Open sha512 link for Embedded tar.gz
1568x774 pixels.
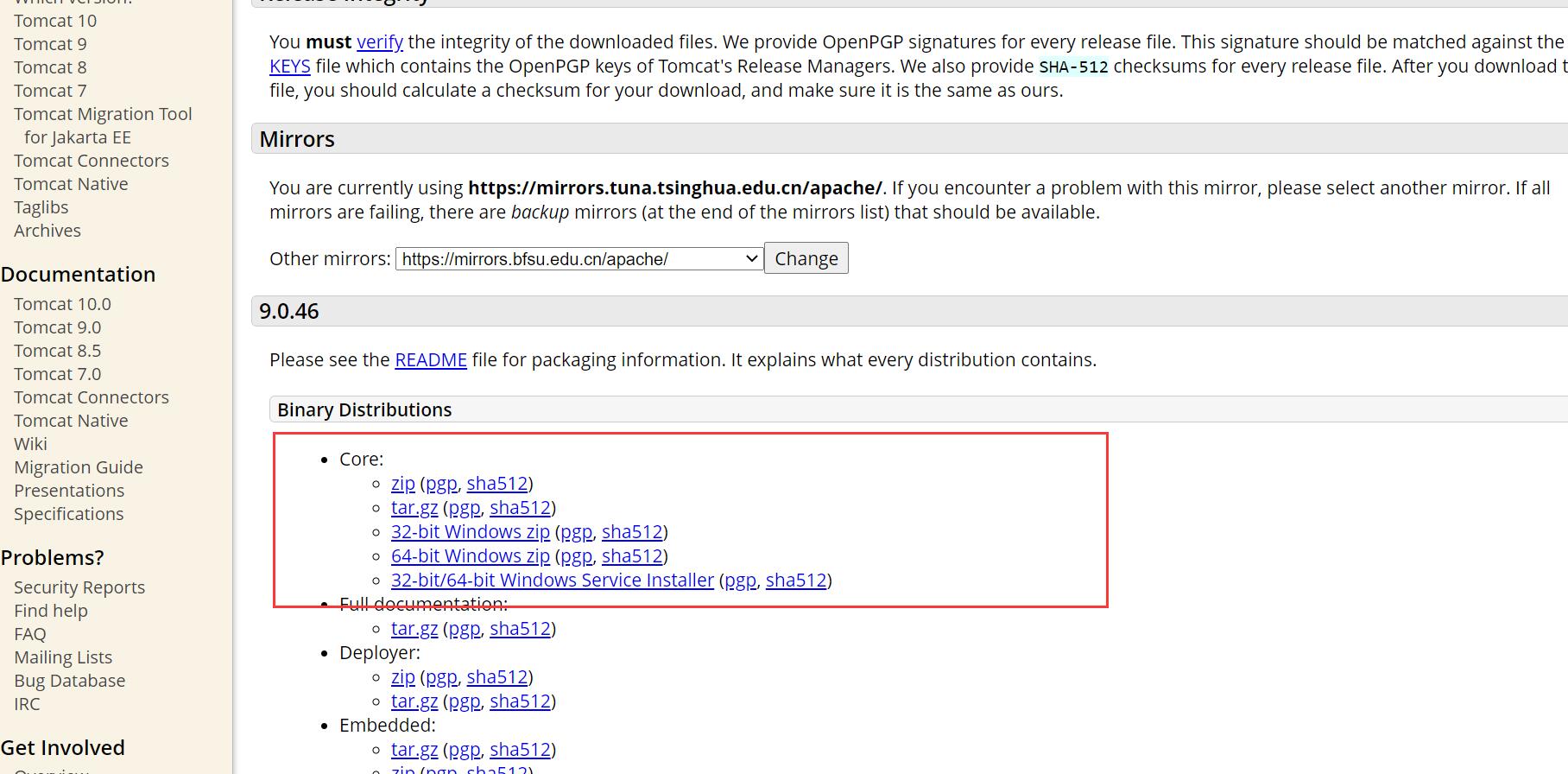click(520, 749)
